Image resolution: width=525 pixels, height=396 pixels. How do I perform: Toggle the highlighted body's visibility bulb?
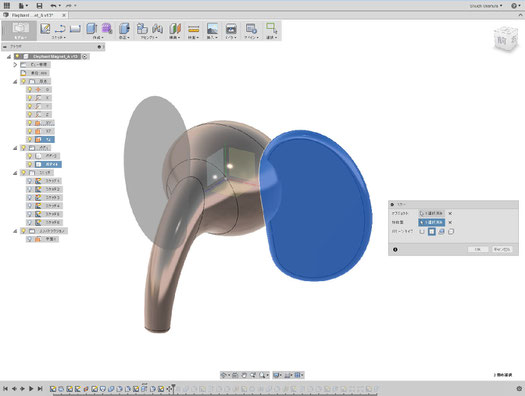[x=30, y=164]
